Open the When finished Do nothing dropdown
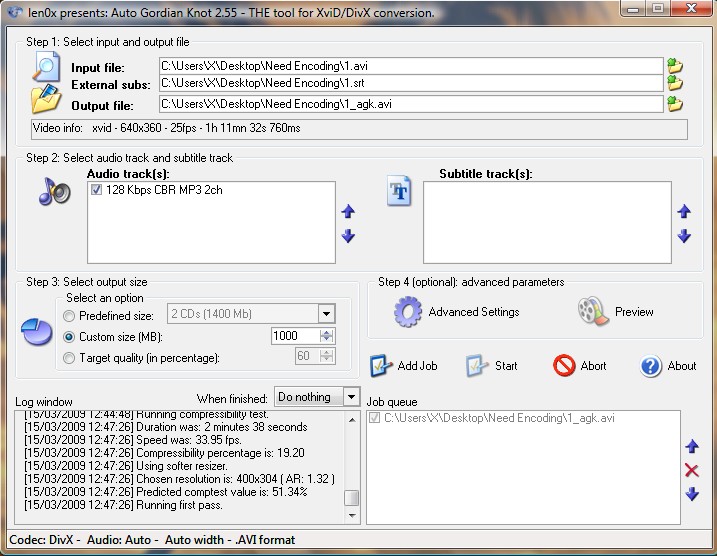The height and width of the screenshot is (556, 717). [x=351, y=397]
